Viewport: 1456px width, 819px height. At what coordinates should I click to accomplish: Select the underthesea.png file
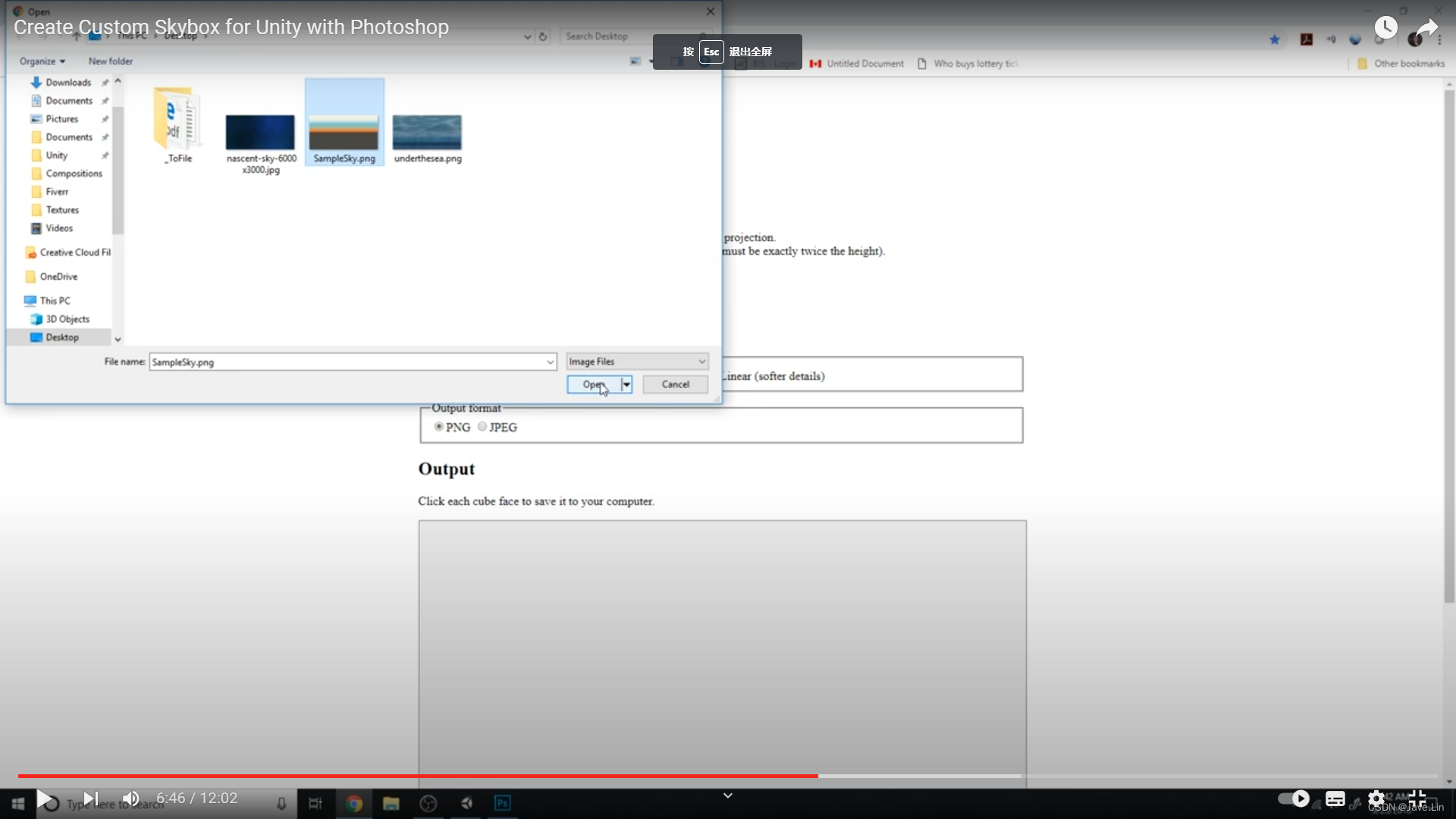(427, 139)
